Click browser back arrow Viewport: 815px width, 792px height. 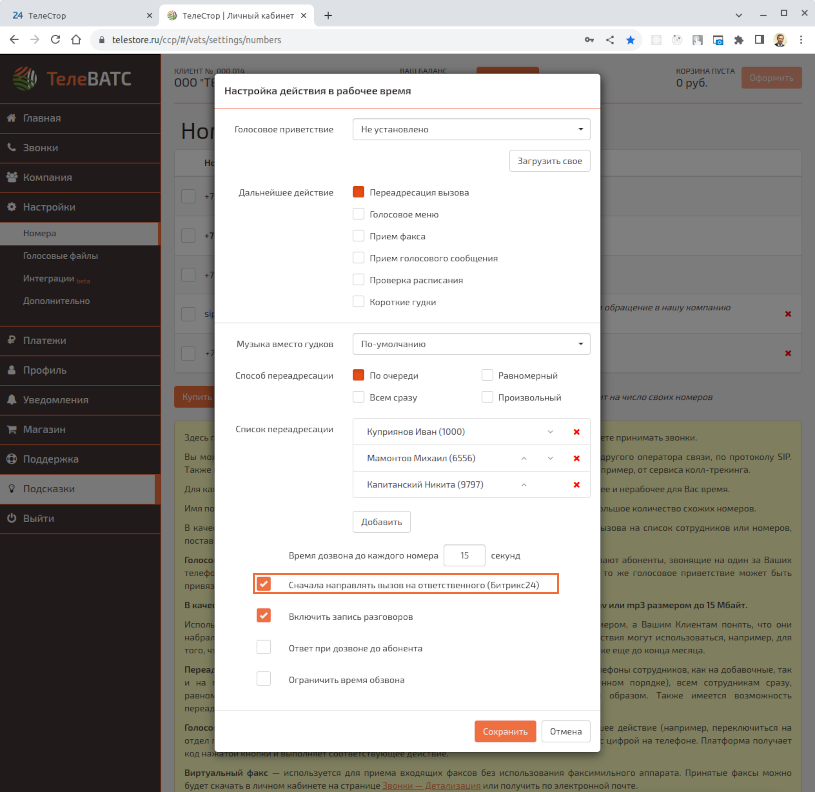pos(14,39)
